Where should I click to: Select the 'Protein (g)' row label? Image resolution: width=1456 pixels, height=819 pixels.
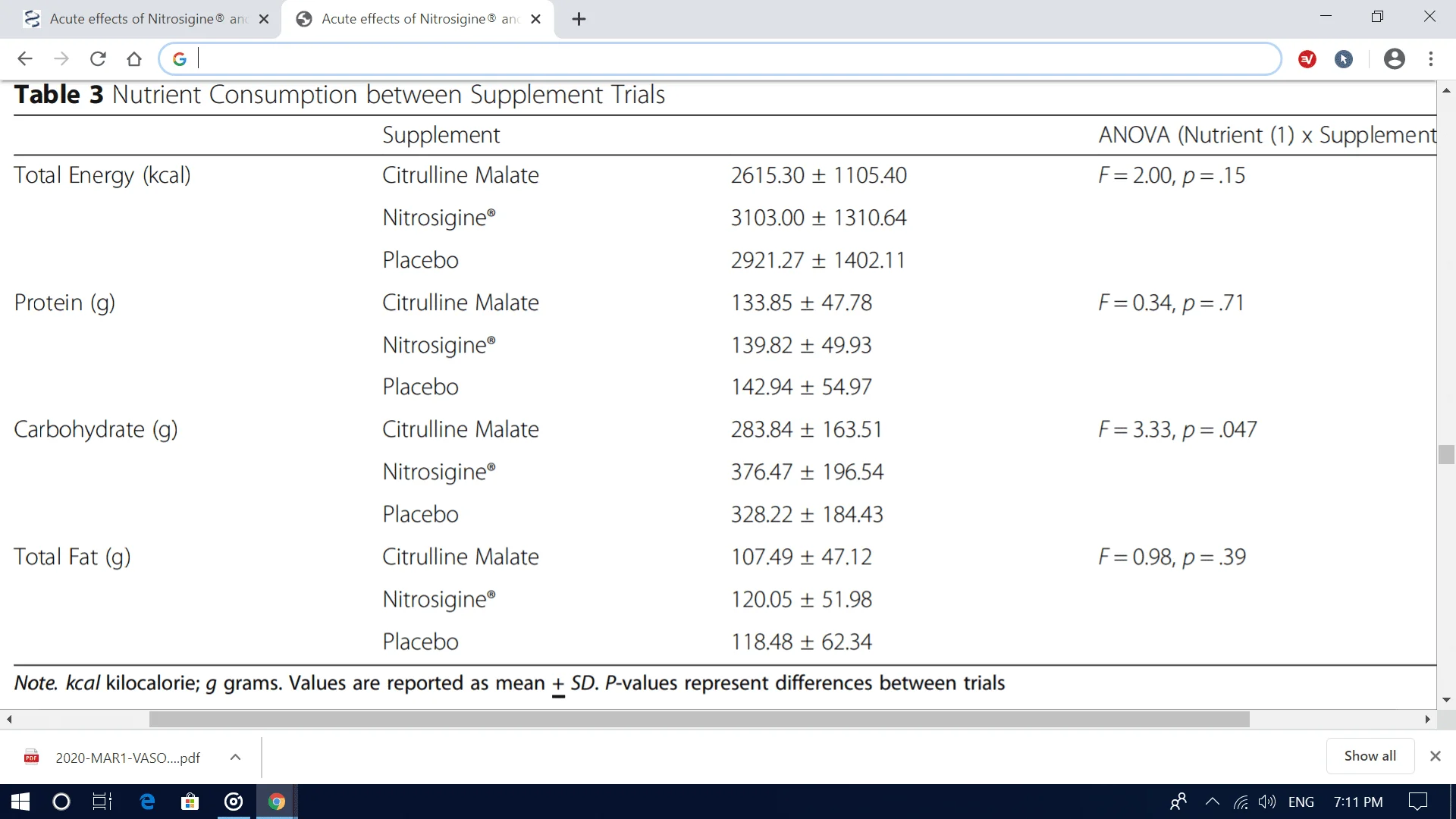click(64, 303)
